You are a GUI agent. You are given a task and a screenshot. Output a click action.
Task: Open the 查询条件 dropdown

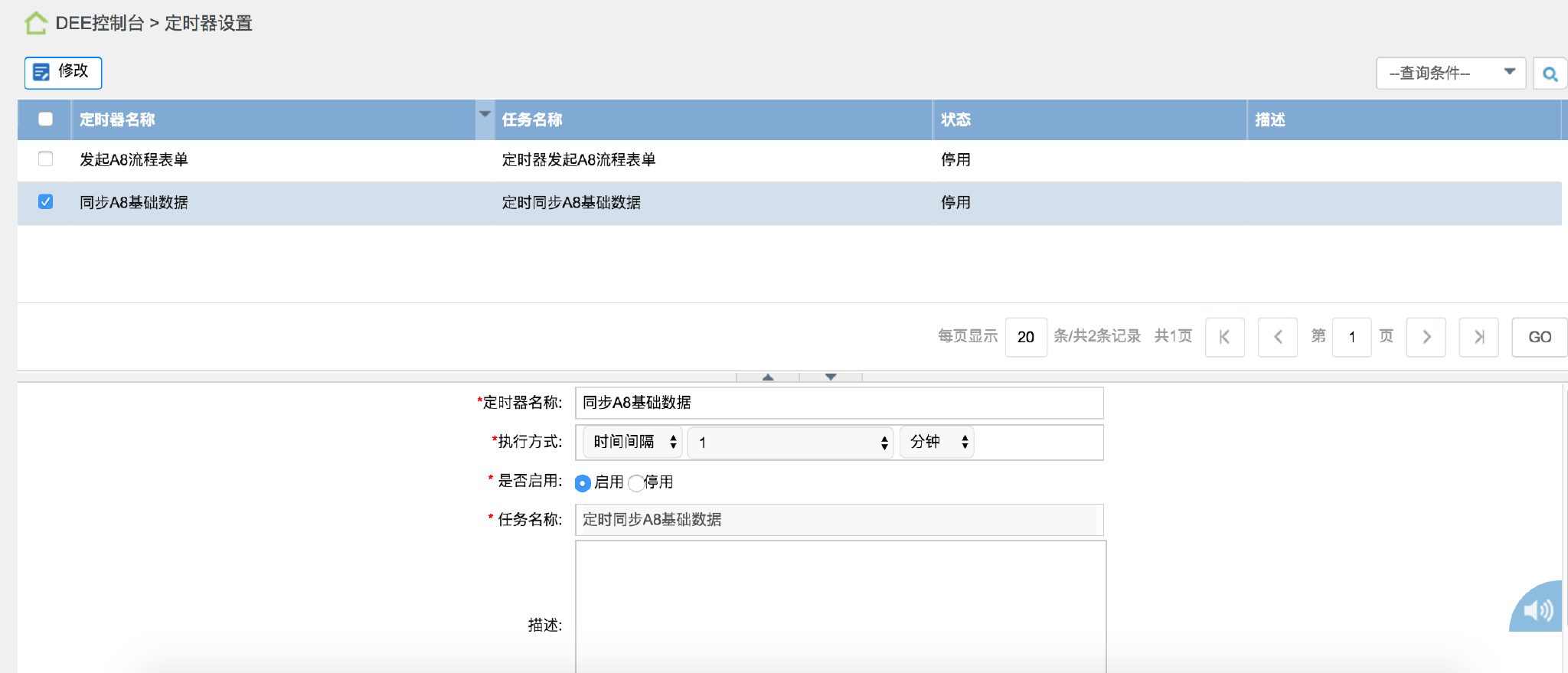pyautogui.click(x=1450, y=74)
